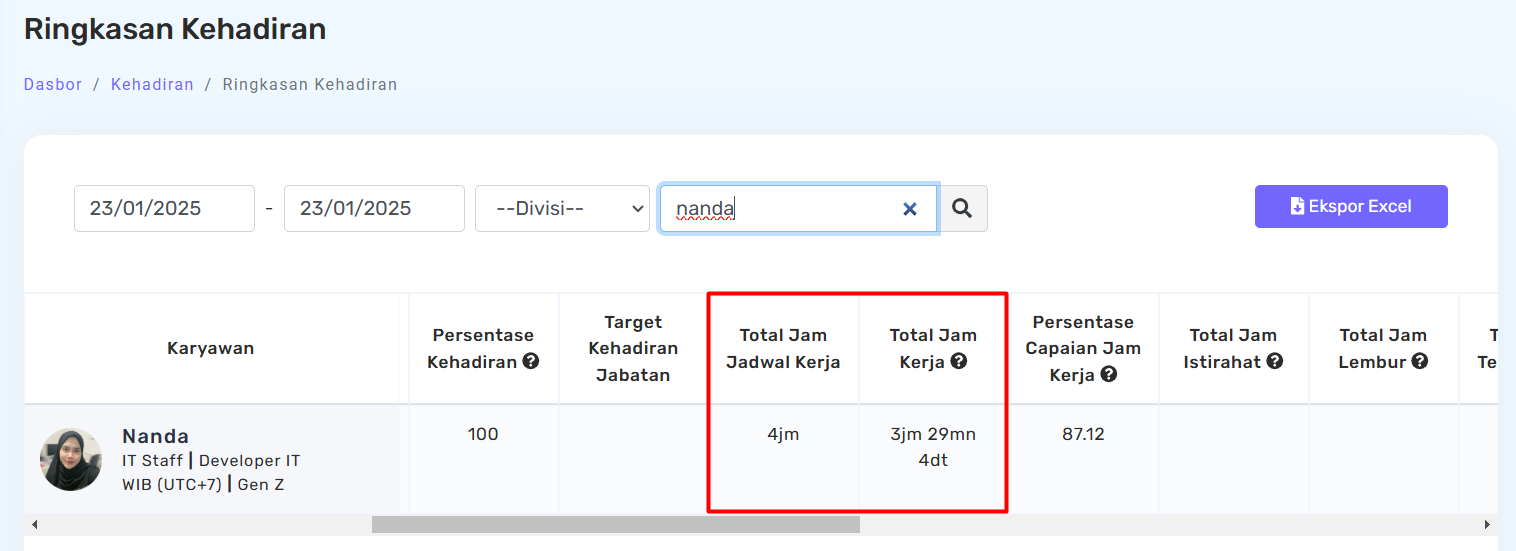The height and width of the screenshot is (551, 1516).
Task: Open the Divisi dropdown filter
Action: pyautogui.click(x=562, y=208)
